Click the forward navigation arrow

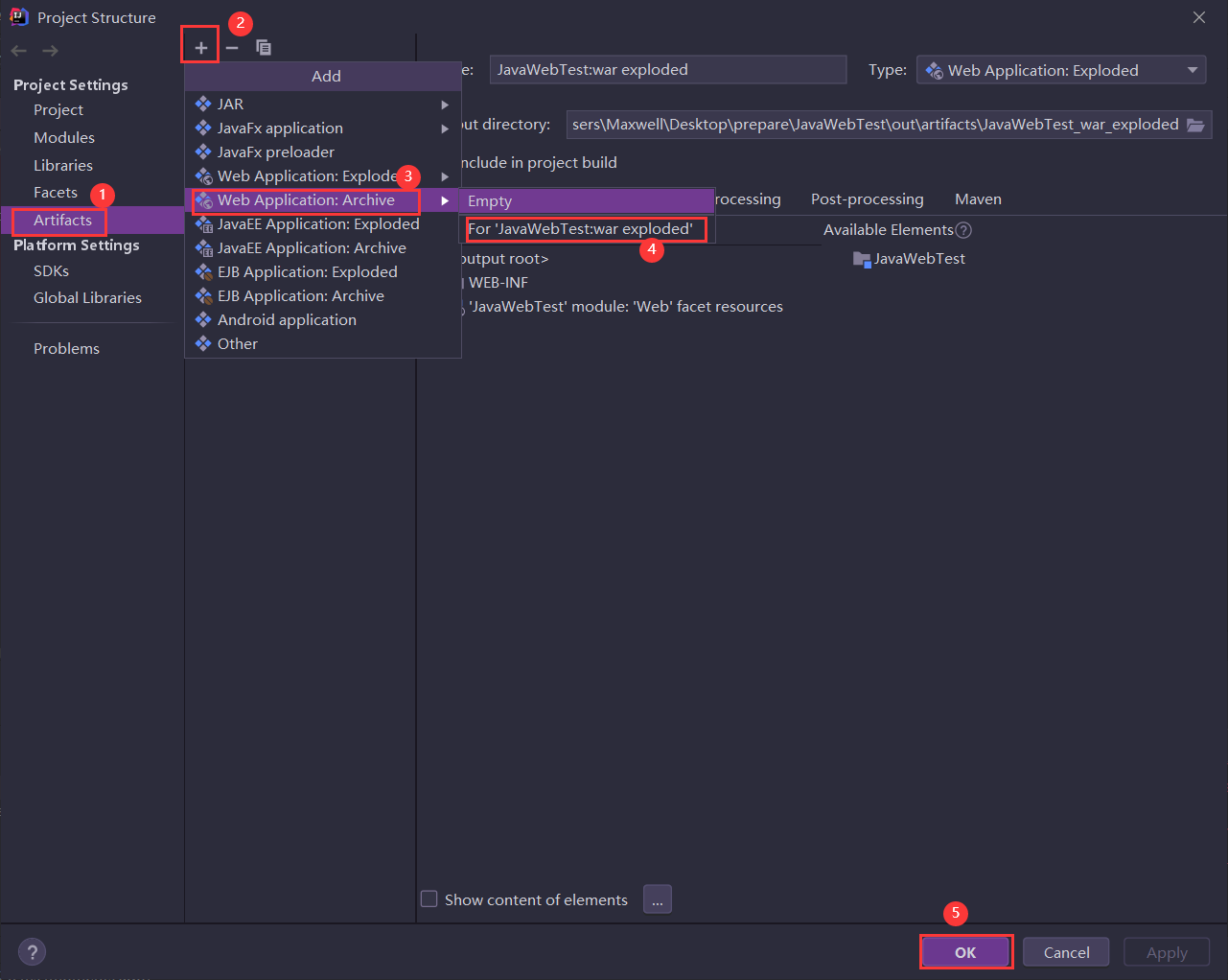50,51
